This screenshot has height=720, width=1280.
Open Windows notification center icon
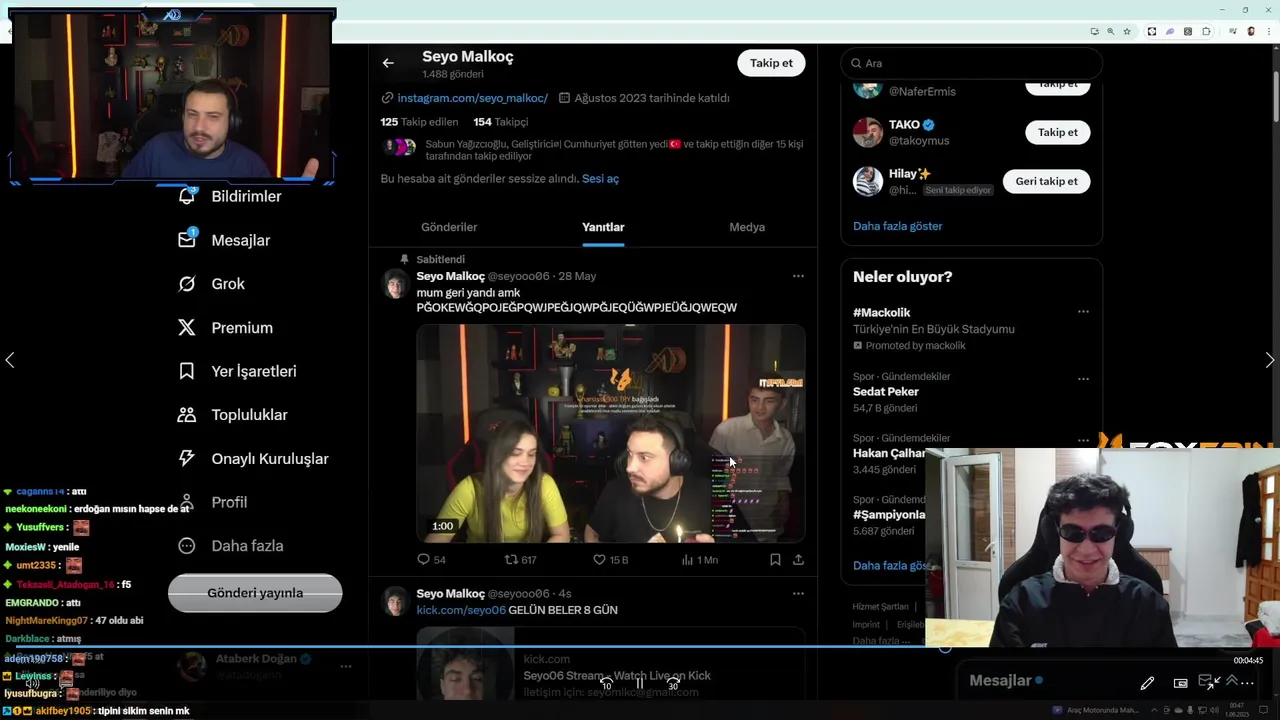1263,710
